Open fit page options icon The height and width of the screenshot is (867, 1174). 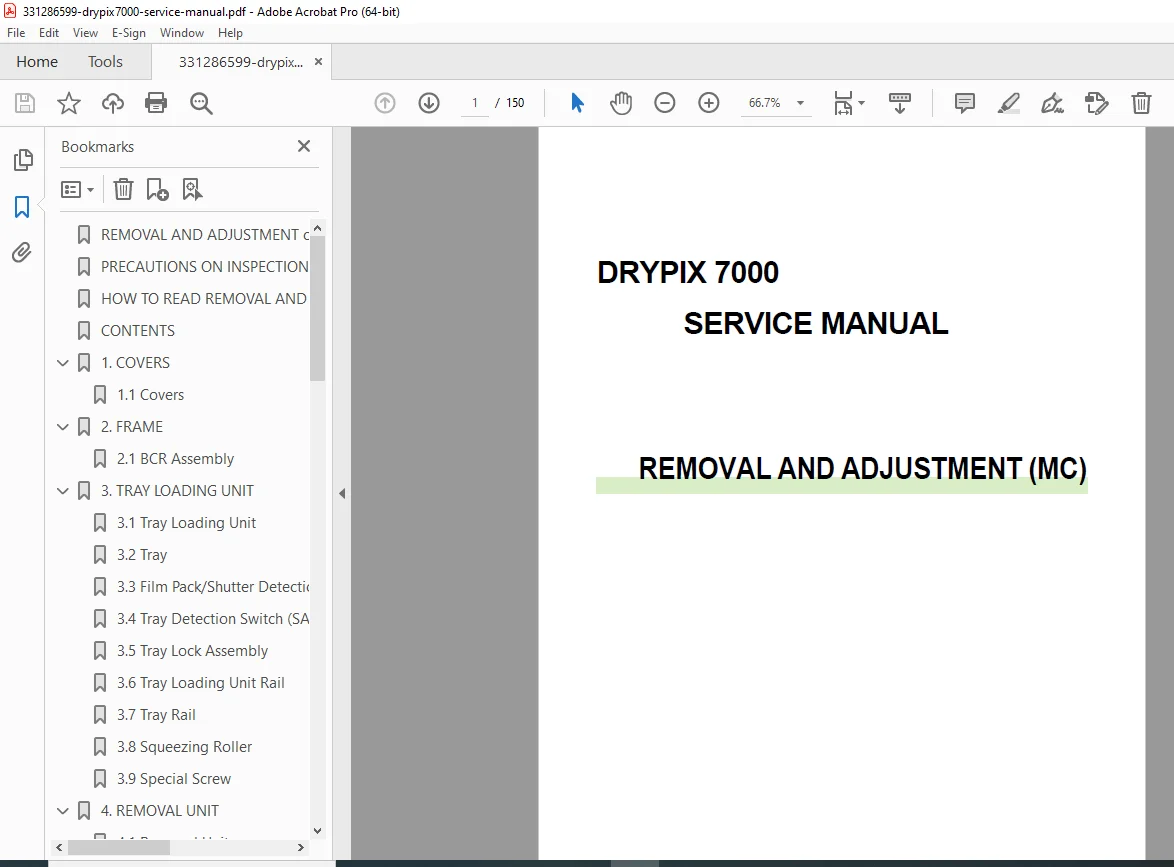pyautogui.click(x=849, y=103)
